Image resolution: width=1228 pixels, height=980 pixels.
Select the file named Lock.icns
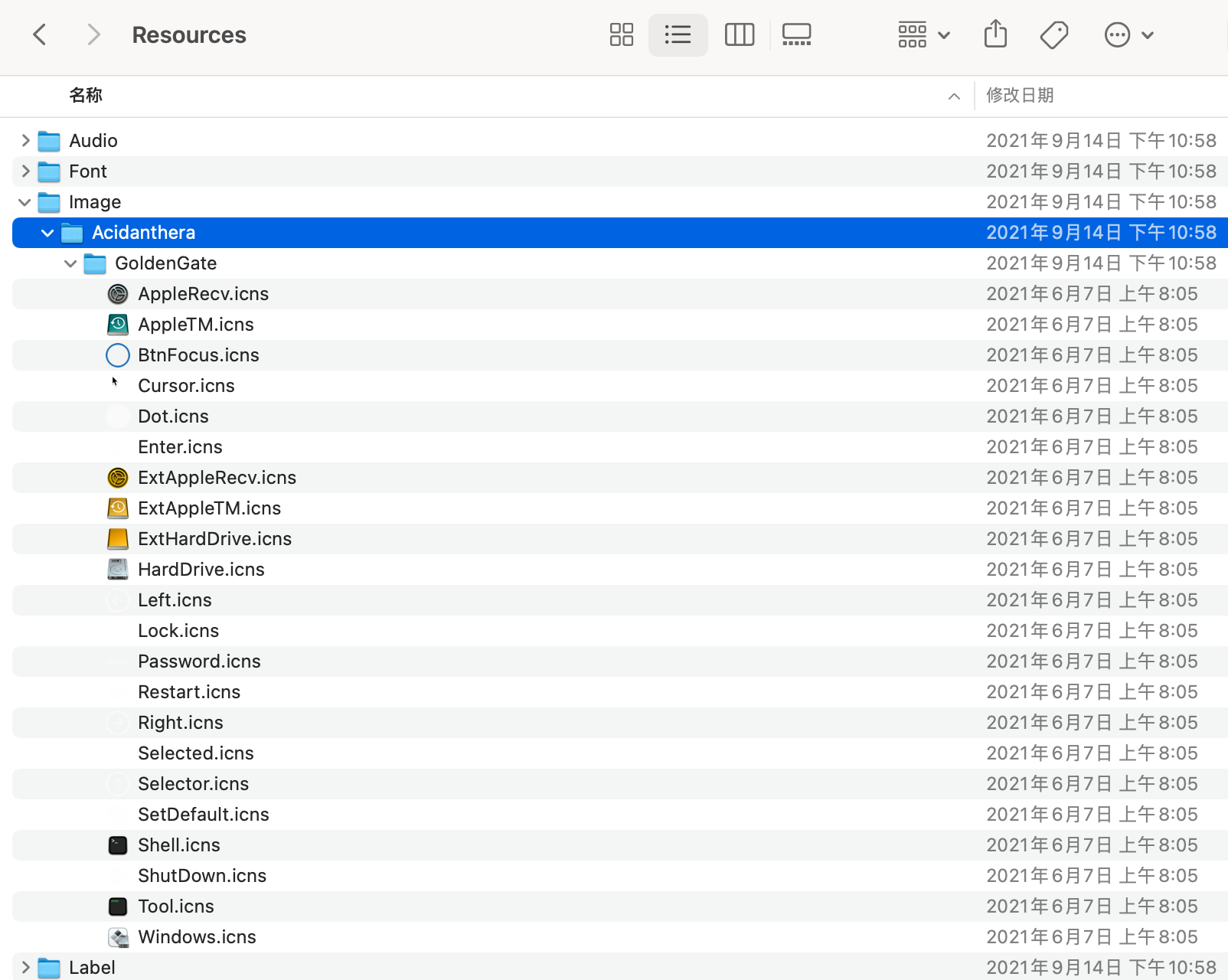[178, 631]
